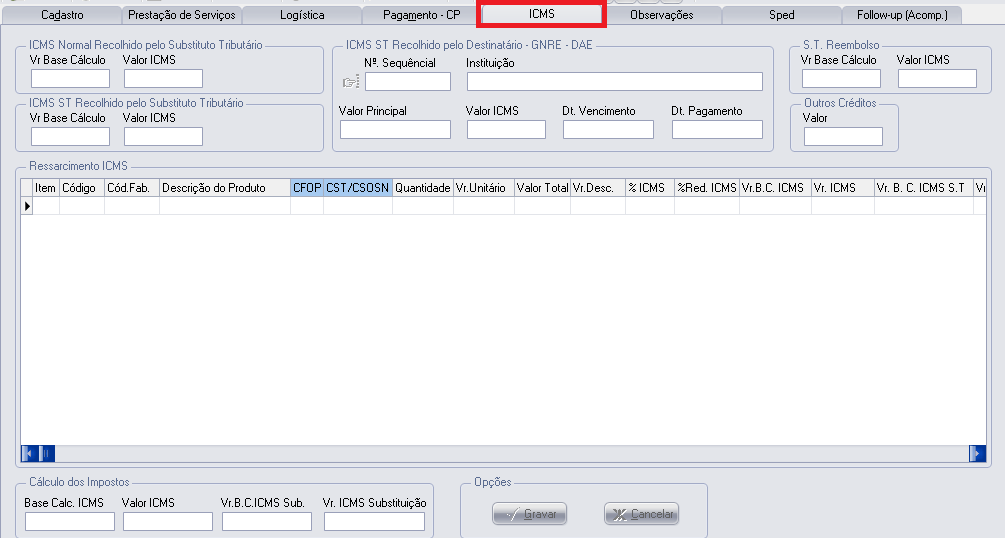Switch to the Cadastro tab
1005x538 pixels.
click(62, 15)
